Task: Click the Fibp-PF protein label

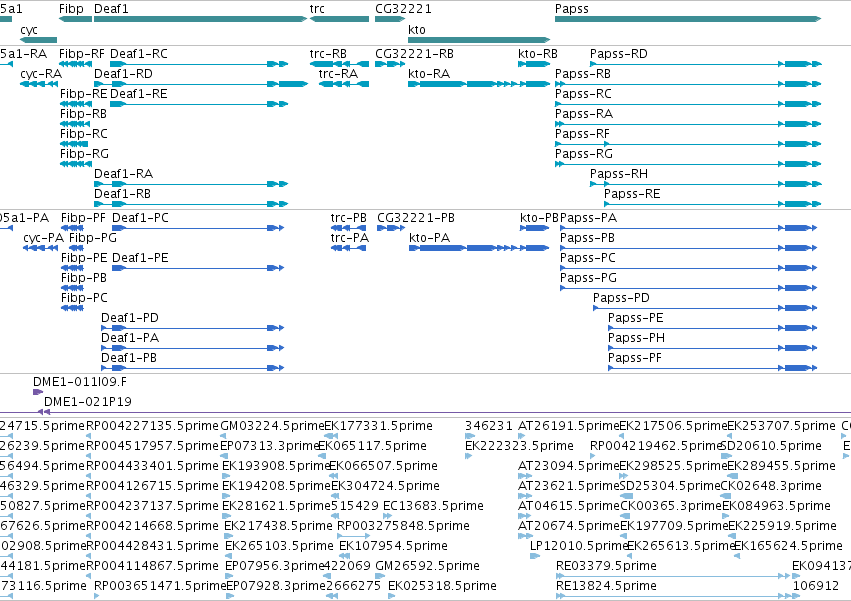Action: coord(84,218)
